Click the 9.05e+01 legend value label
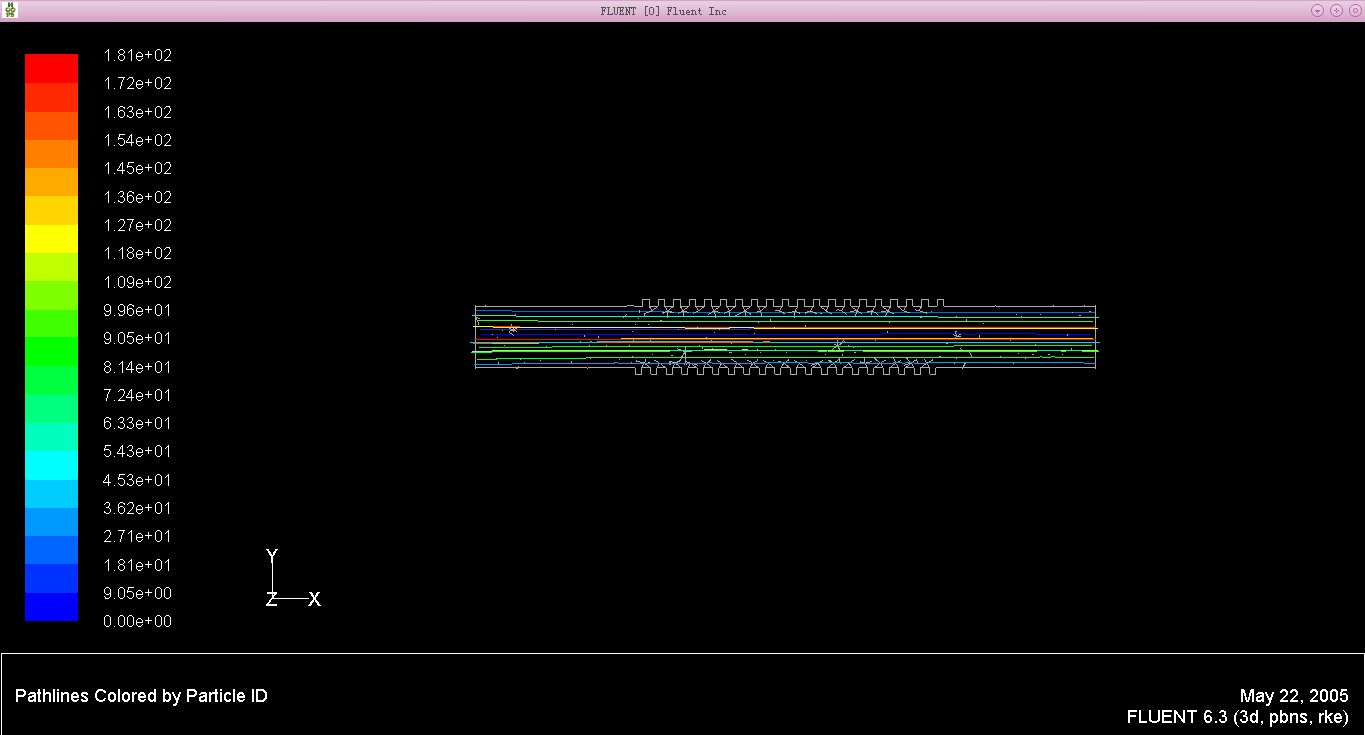The image size is (1365, 735). coord(138,339)
